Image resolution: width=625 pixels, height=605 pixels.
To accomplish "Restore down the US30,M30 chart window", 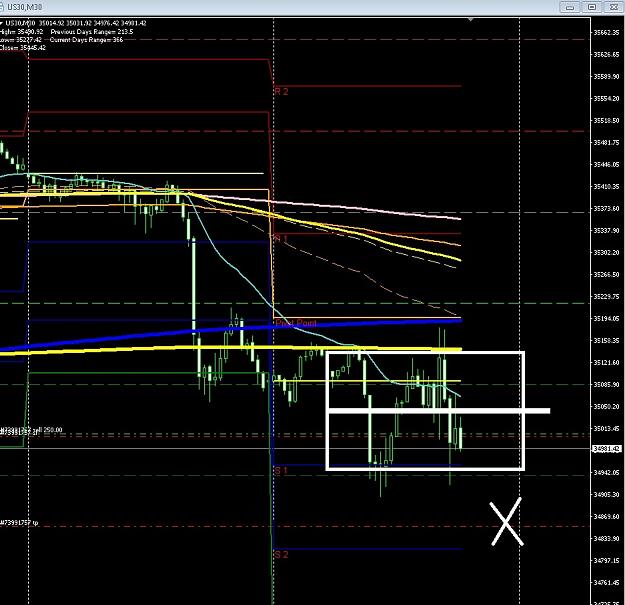I will (592, 7).
